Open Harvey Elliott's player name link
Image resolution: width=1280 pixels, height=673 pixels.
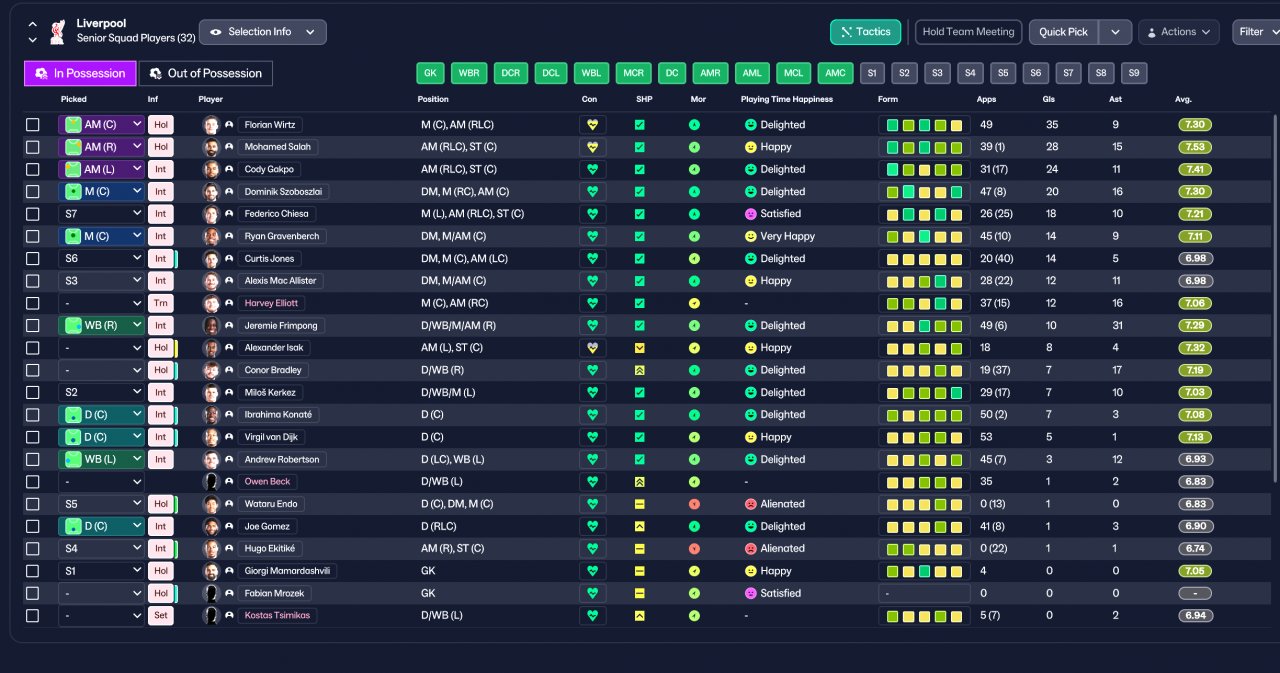[273, 303]
